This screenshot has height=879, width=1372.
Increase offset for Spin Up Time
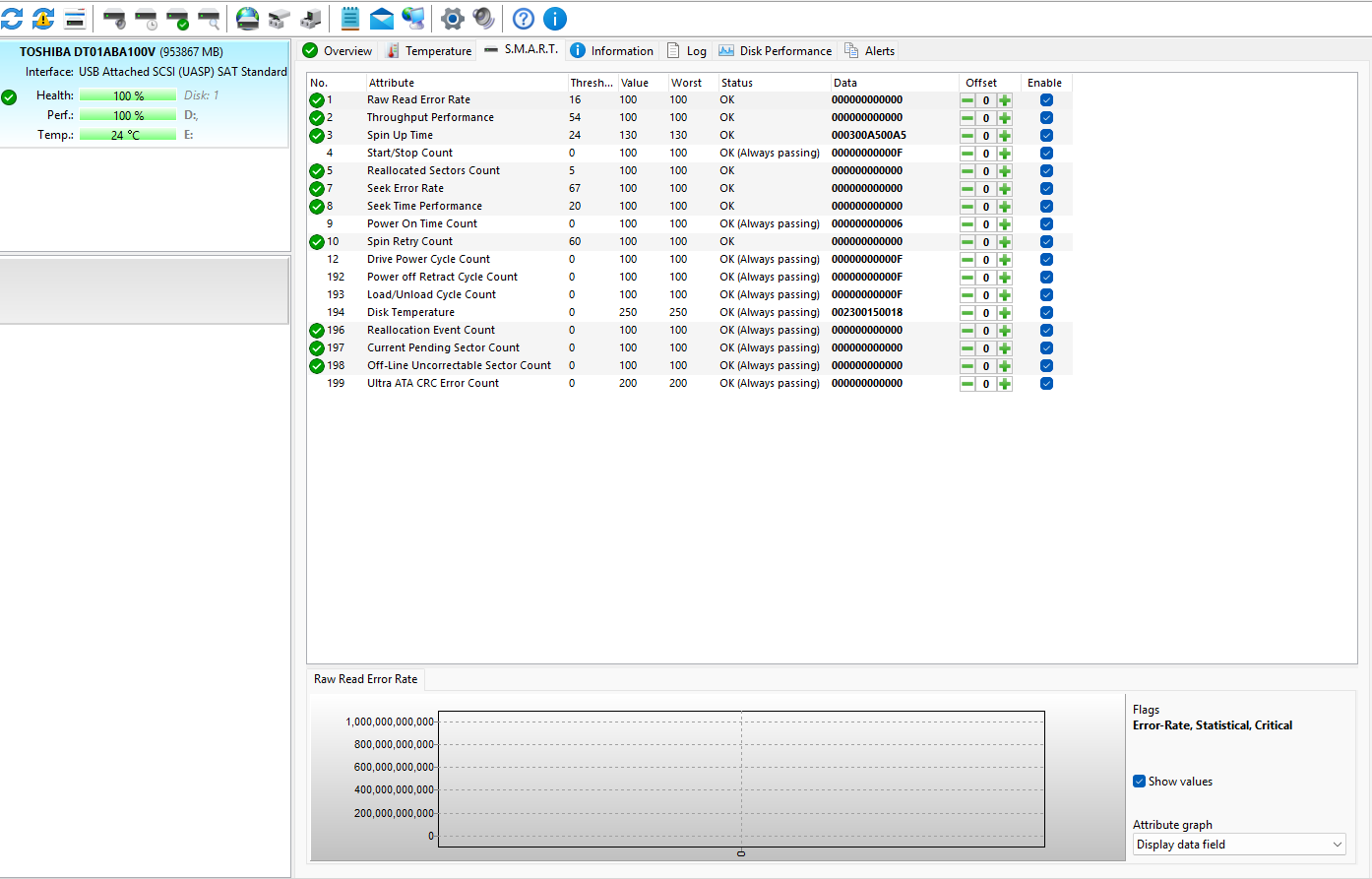pyautogui.click(x=1005, y=136)
